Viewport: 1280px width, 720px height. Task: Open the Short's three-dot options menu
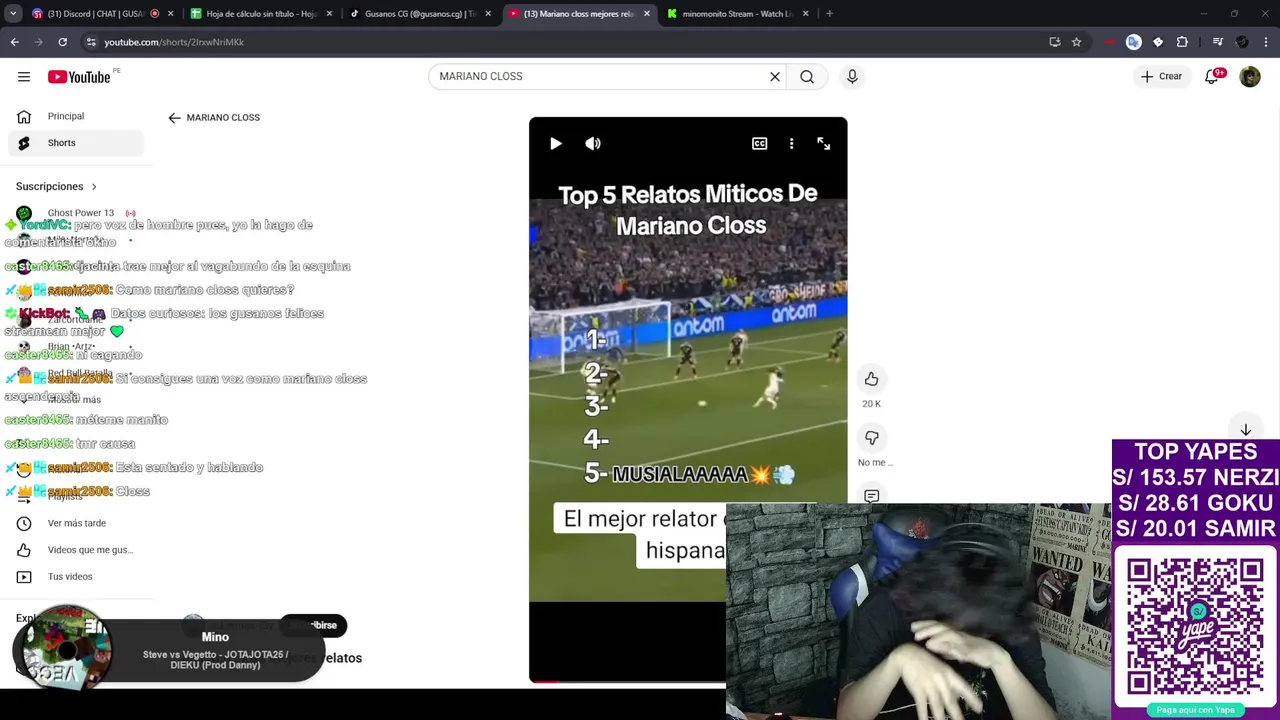[x=792, y=144]
